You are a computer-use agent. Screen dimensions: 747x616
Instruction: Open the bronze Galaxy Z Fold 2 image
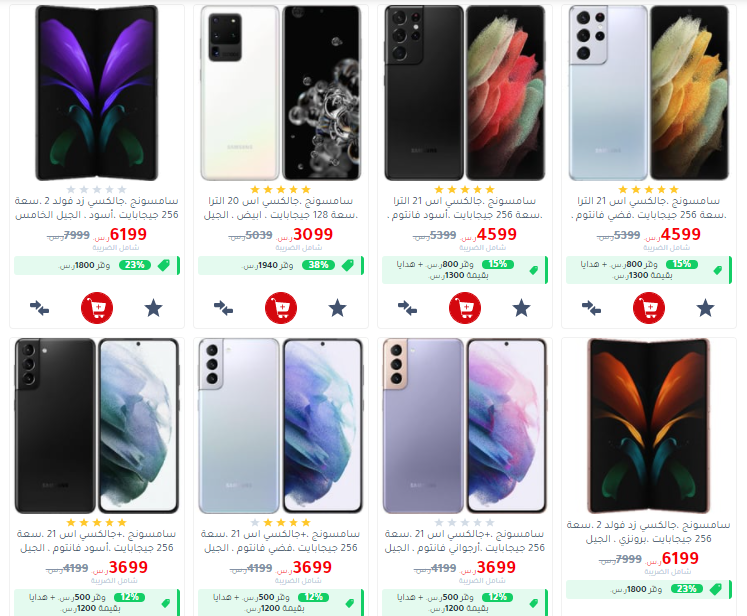coord(649,426)
